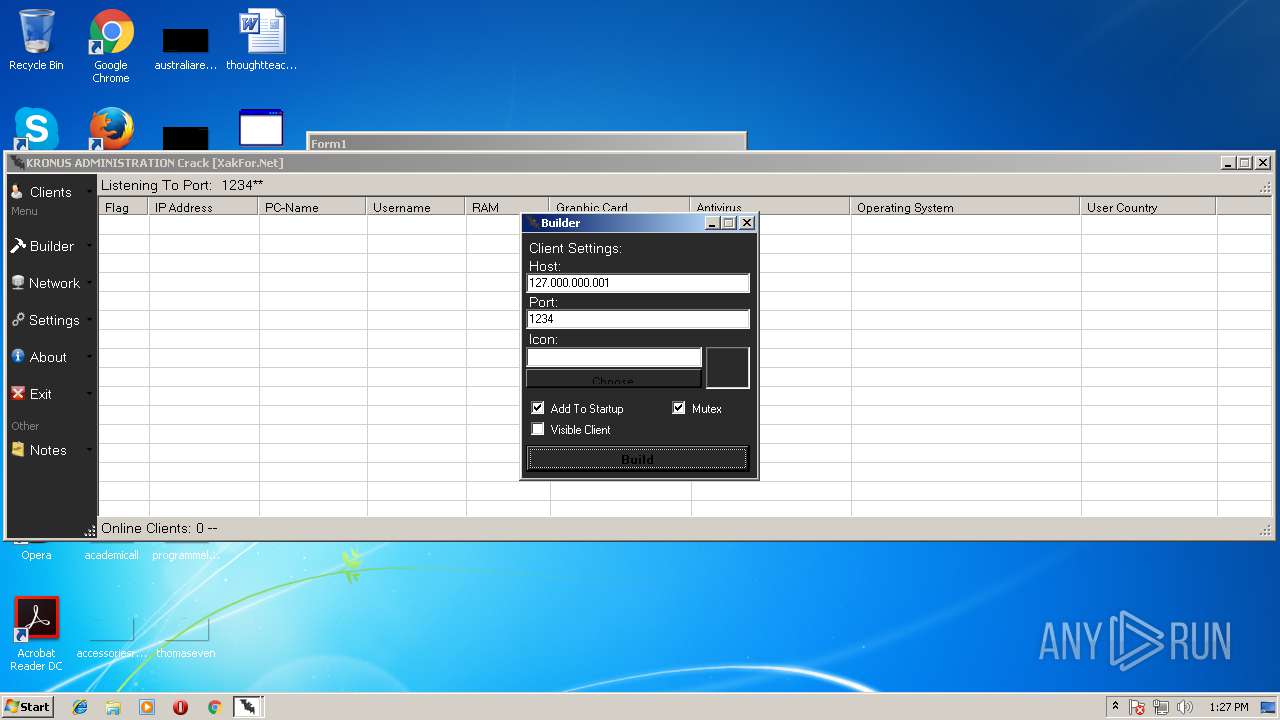Viewport: 1280px width, 720px height.
Task: Click the Build button in Builder
Action: tap(637, 459)
